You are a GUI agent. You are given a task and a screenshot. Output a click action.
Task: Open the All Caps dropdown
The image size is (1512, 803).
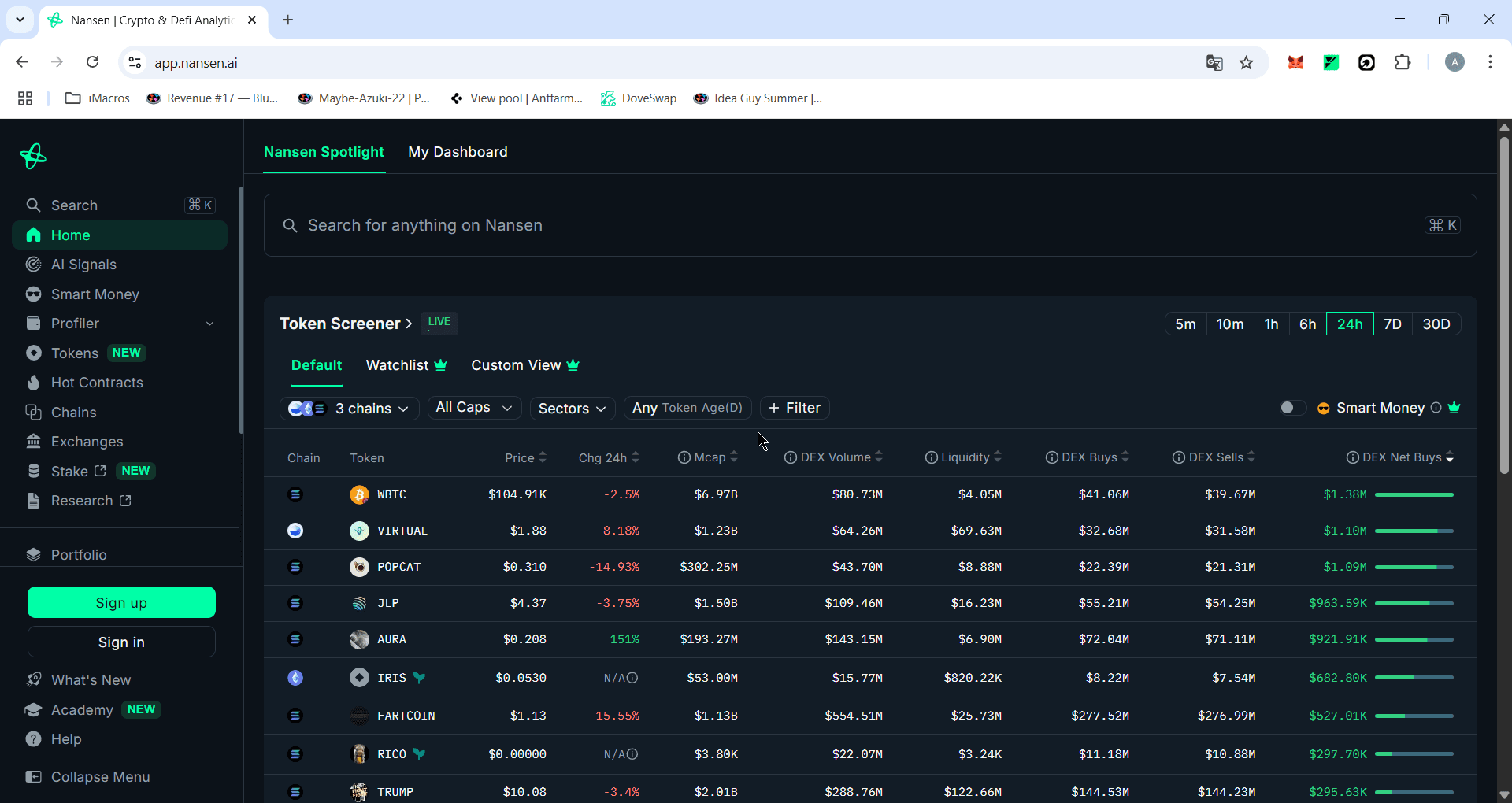tap(474, 408)
